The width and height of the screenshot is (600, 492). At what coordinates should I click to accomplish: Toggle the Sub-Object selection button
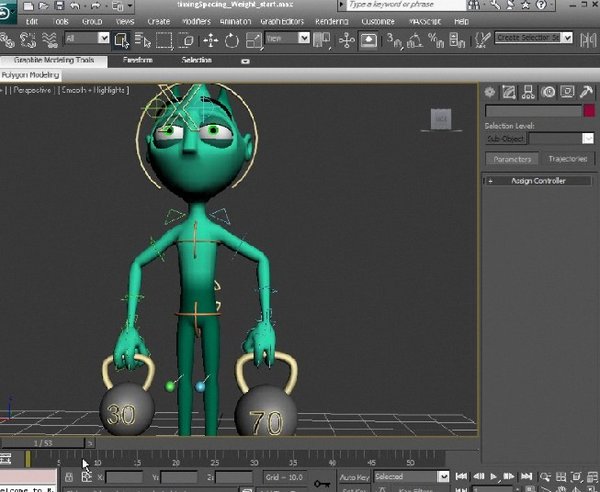[x=505, y=139]
